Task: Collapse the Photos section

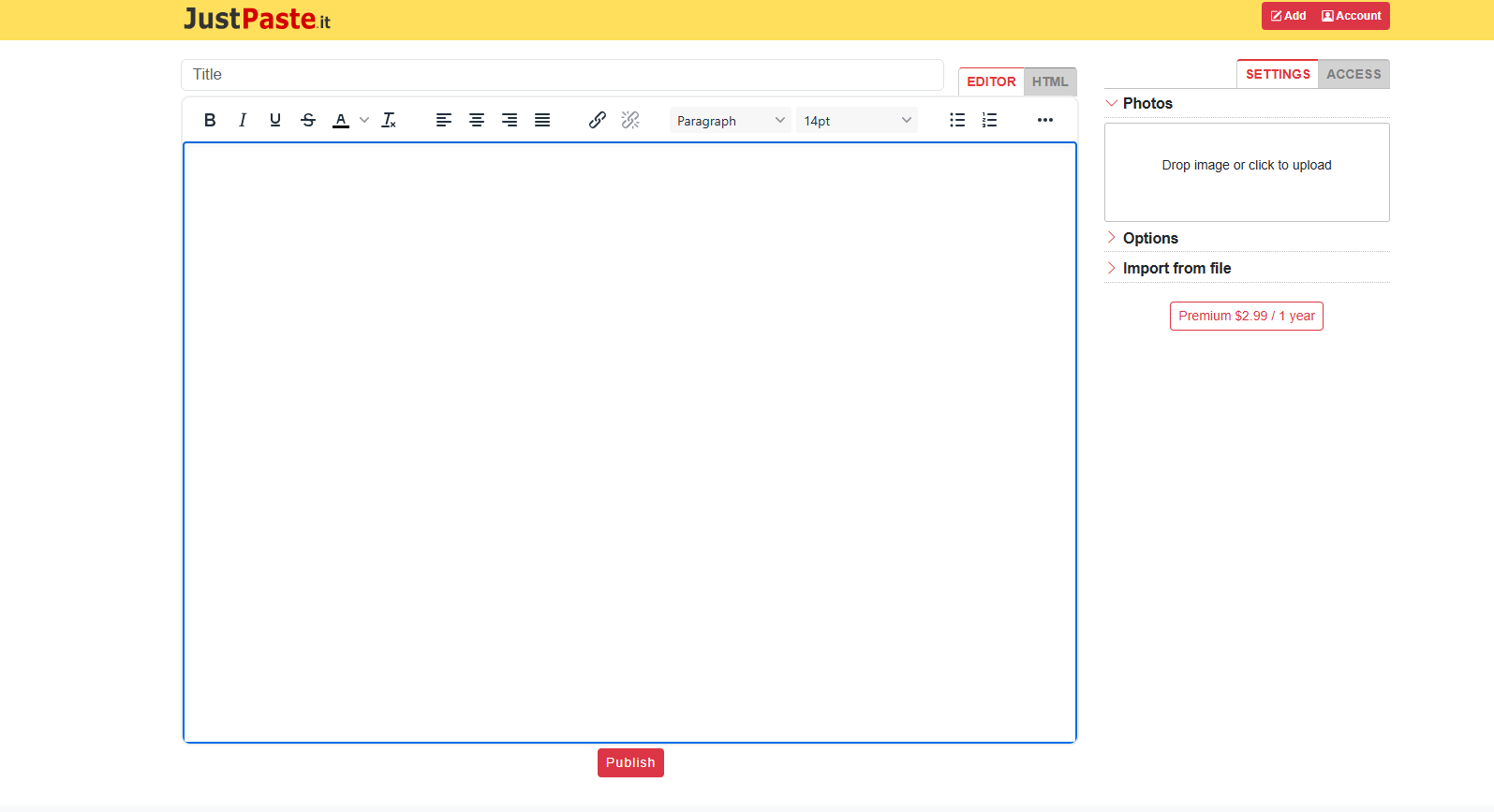Action: point(1247,103)
